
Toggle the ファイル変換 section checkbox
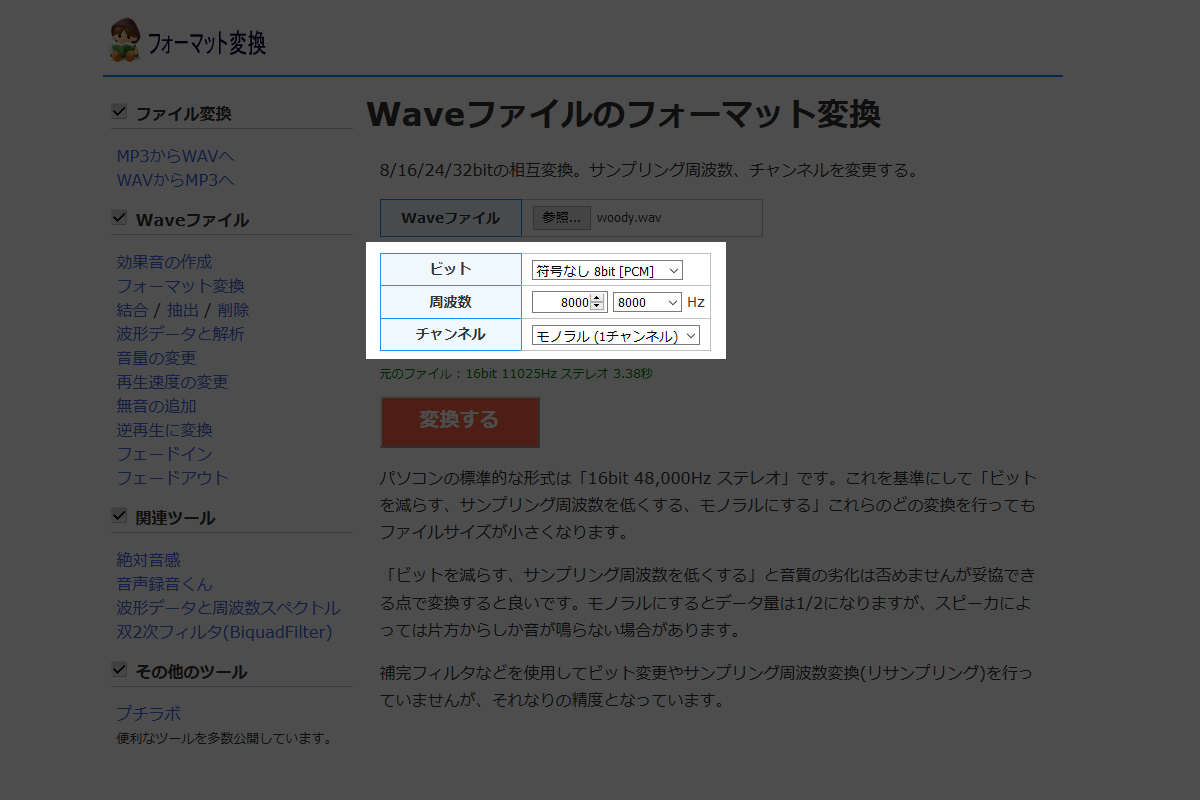point(119,112)
